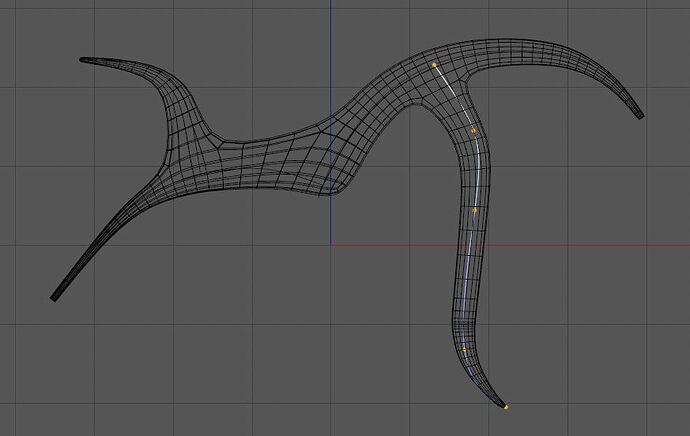Select the topmost orange curve control point
Image resolution: width=690 pixels, height=436 pixels.
tap(434, 65)
